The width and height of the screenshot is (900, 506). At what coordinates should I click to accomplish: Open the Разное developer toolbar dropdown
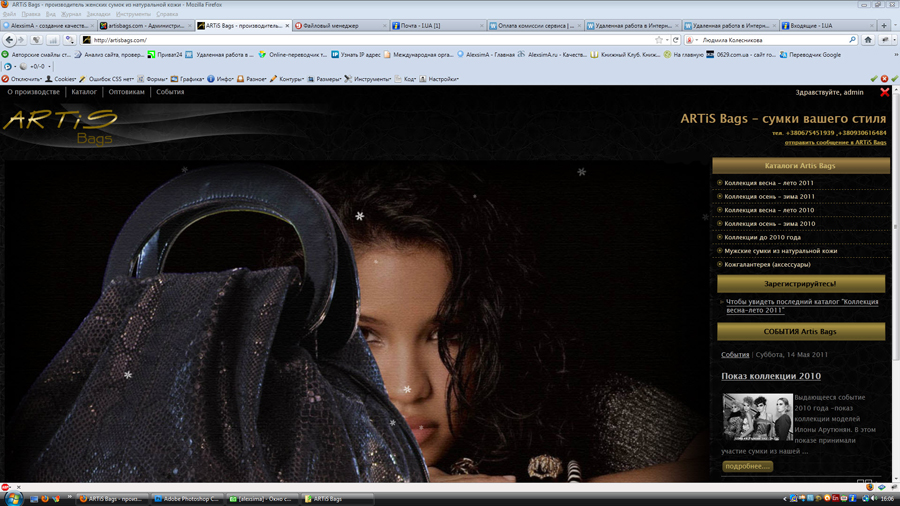[252, 79]
